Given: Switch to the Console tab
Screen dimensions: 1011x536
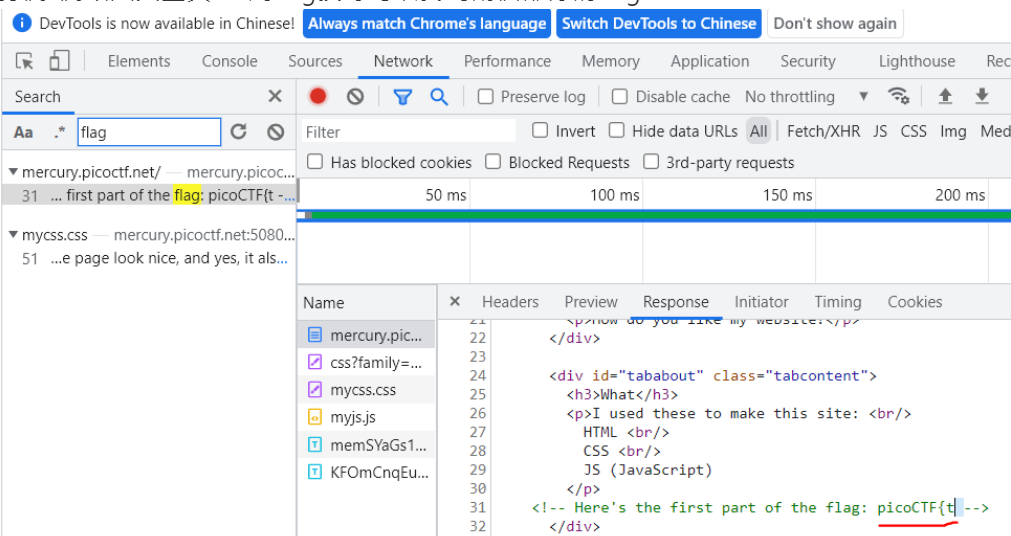Looking at the screenshot, I should 230,61.
